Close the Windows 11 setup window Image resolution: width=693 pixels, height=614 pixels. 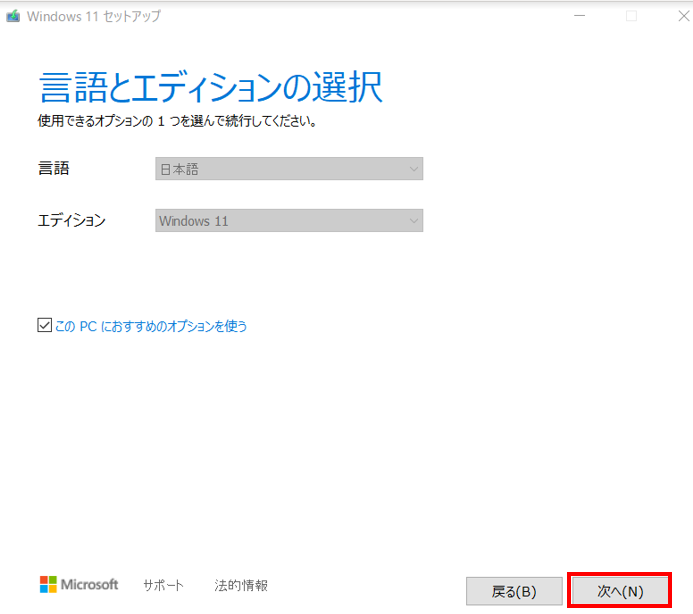pyautogui.click(x=683, y=16)
